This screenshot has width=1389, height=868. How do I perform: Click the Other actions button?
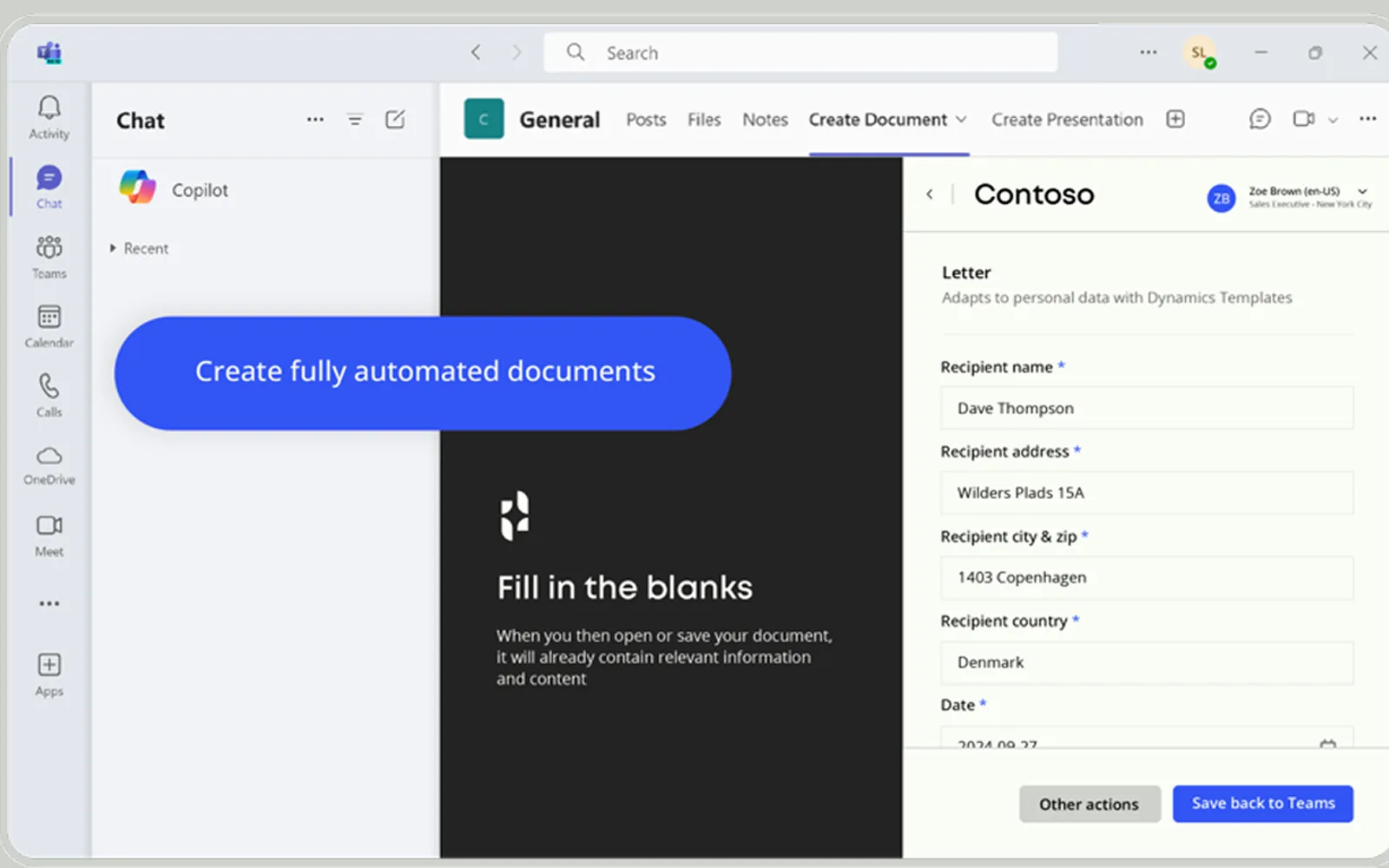(x=1089, y=804)
